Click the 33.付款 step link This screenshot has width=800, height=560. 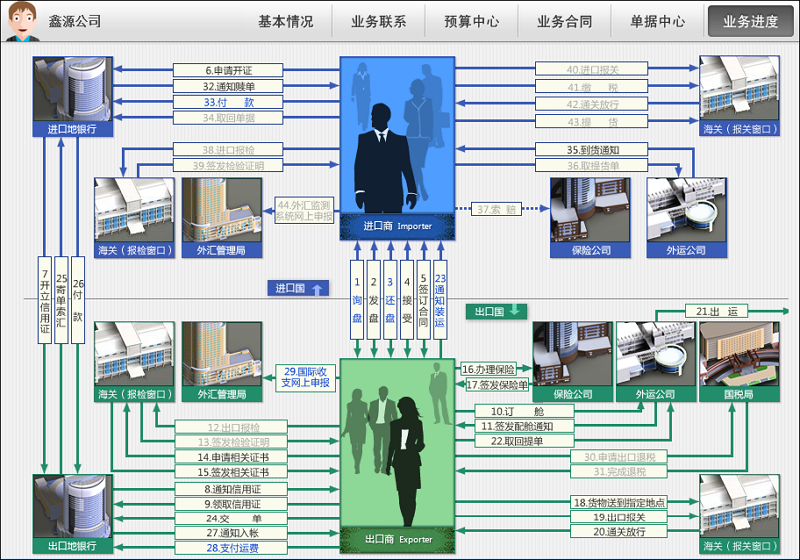[x=228, y=102]
